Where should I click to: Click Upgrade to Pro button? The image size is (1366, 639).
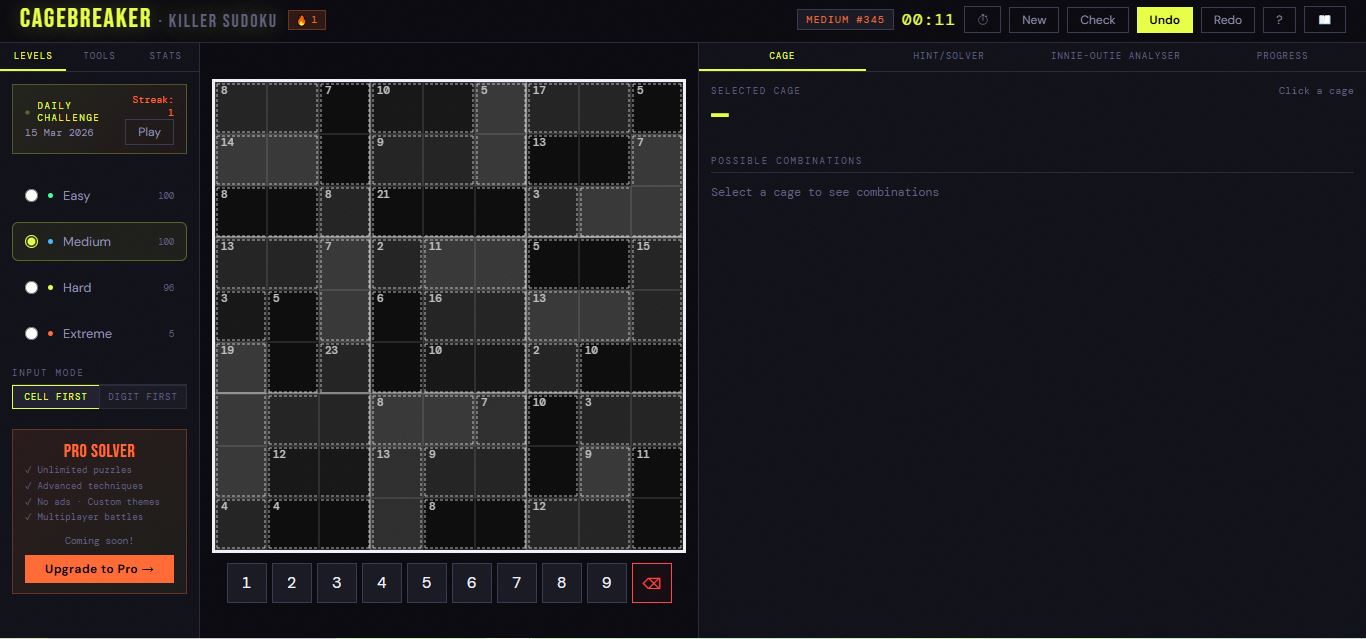pos(99,569)
